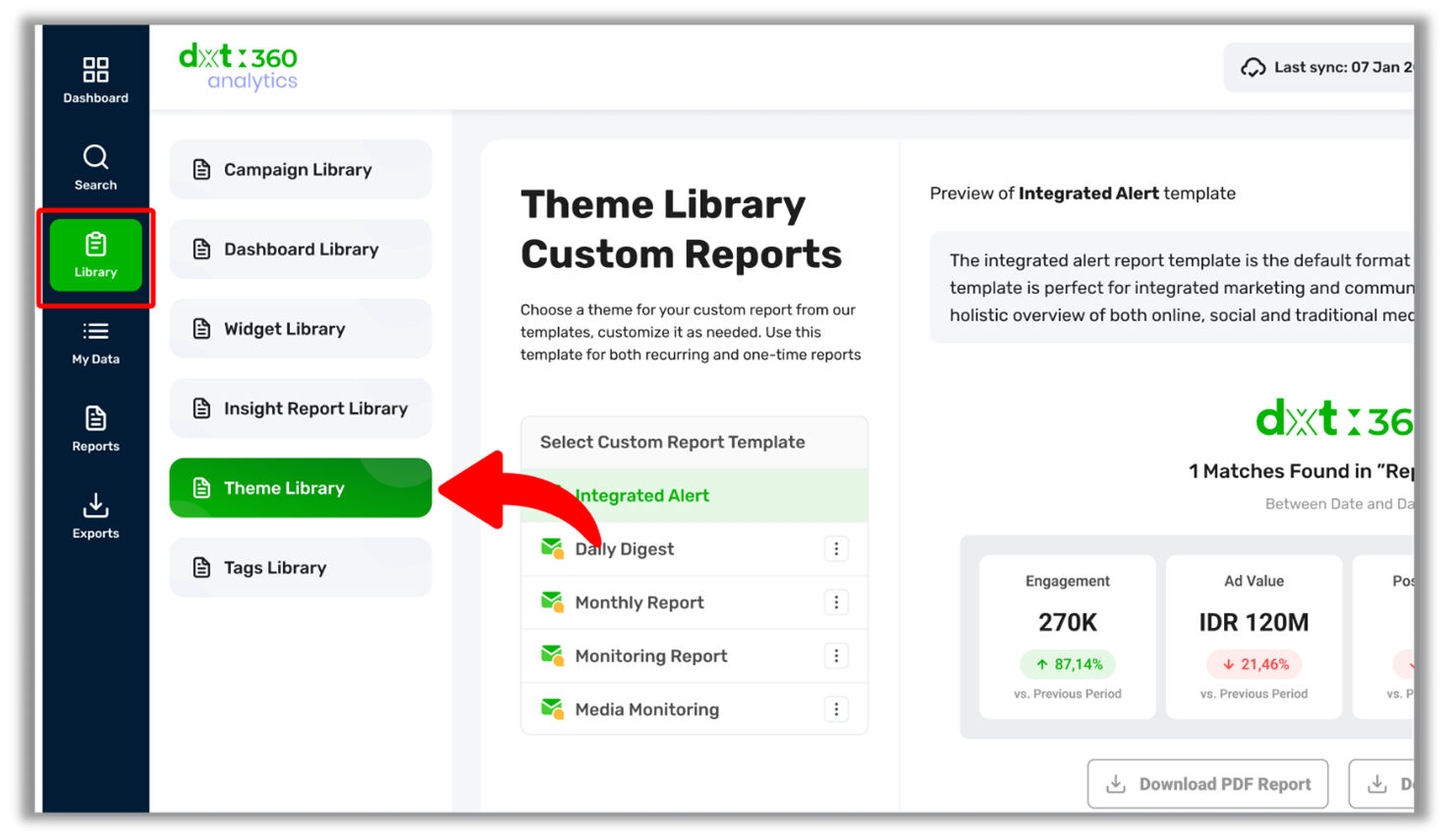Select the Library clipboard icon
The width and height of the screenshot is (1449, 840).
click(95, 244)
